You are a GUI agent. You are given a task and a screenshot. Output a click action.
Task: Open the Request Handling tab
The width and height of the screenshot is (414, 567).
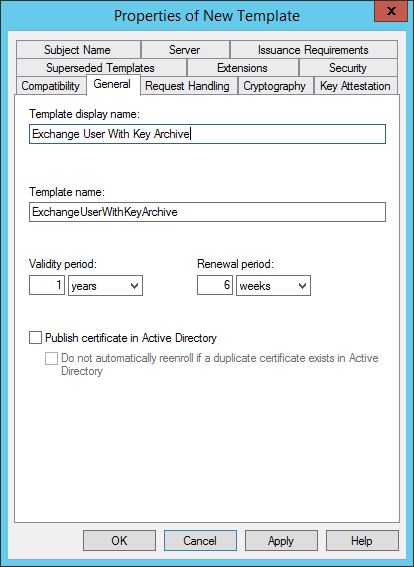[x=188, y=86]
